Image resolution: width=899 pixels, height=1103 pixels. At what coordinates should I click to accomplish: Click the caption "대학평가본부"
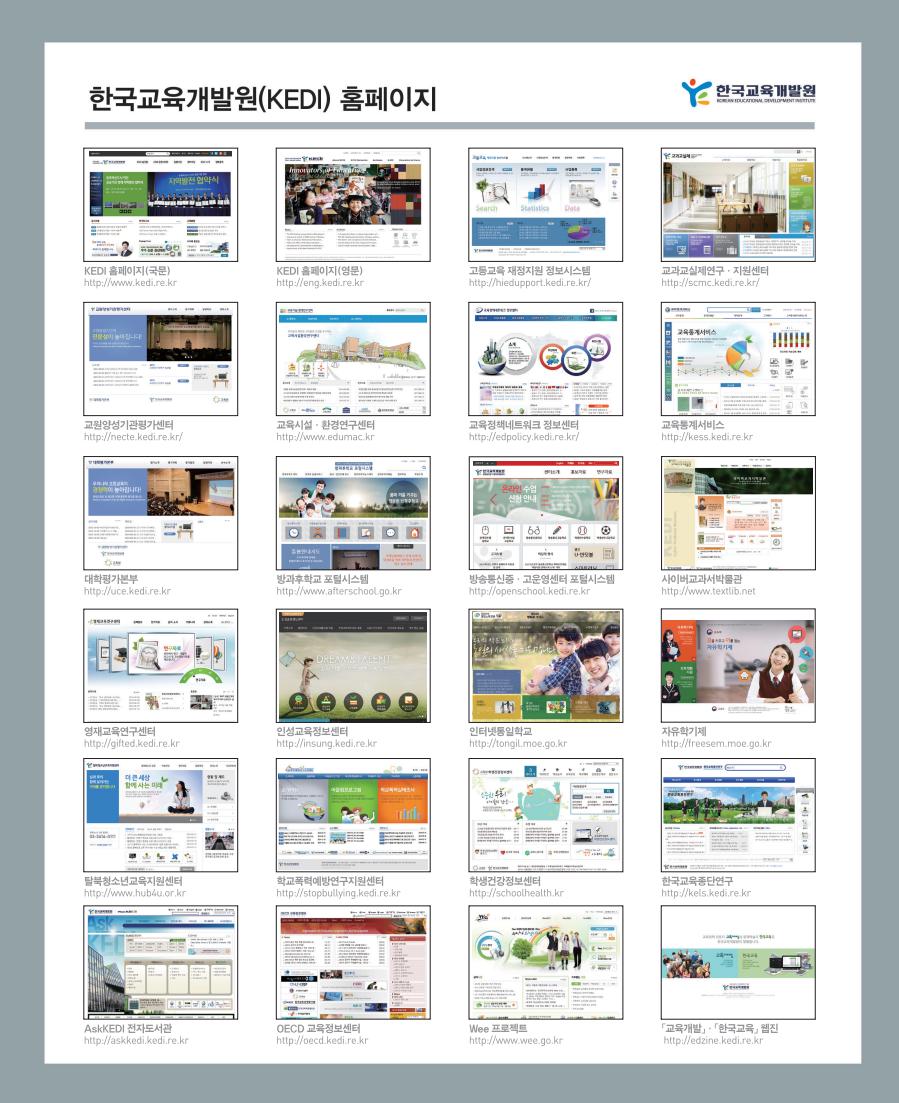coord(111,578)
